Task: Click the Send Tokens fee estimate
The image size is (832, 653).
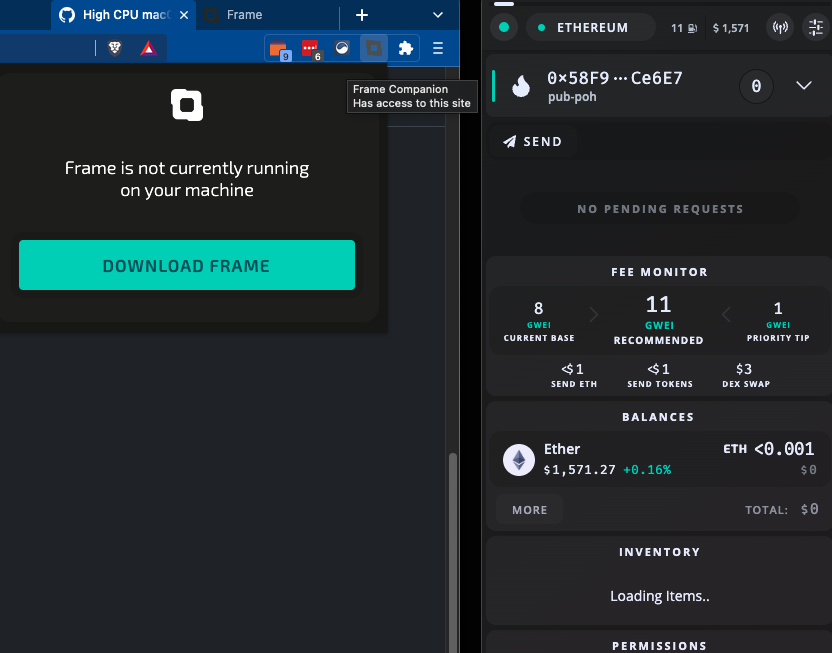Action: pos(660,375)
